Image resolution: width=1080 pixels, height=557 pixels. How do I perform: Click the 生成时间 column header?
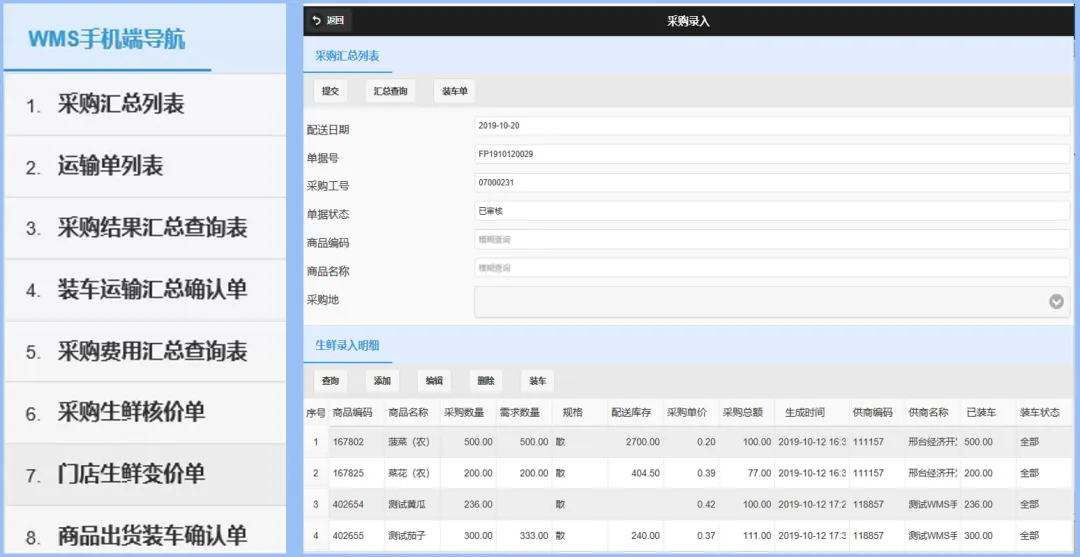[804, 412]
